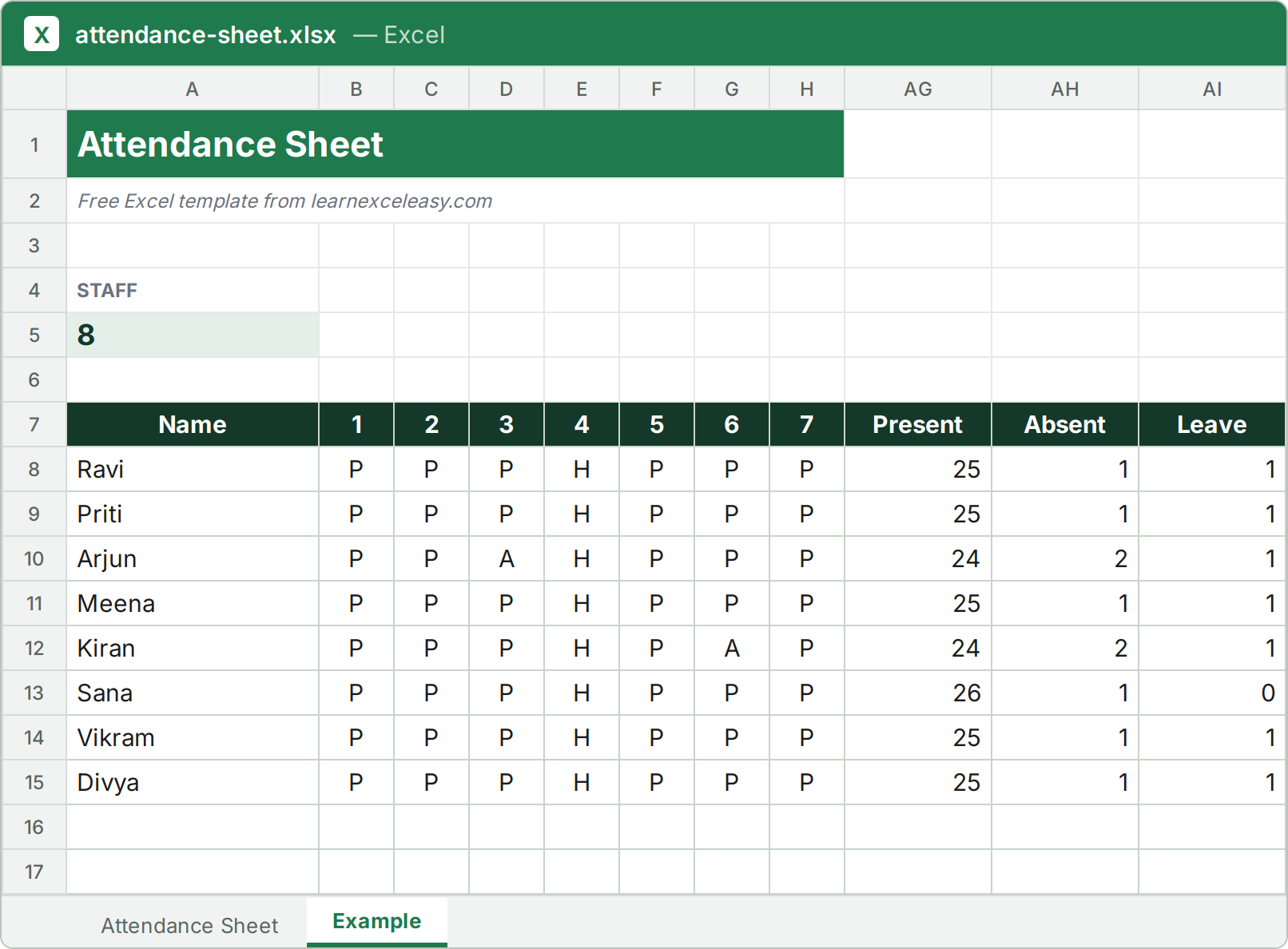Select row 7 header
Screen dimensions: 1288x949
(34, 424)
